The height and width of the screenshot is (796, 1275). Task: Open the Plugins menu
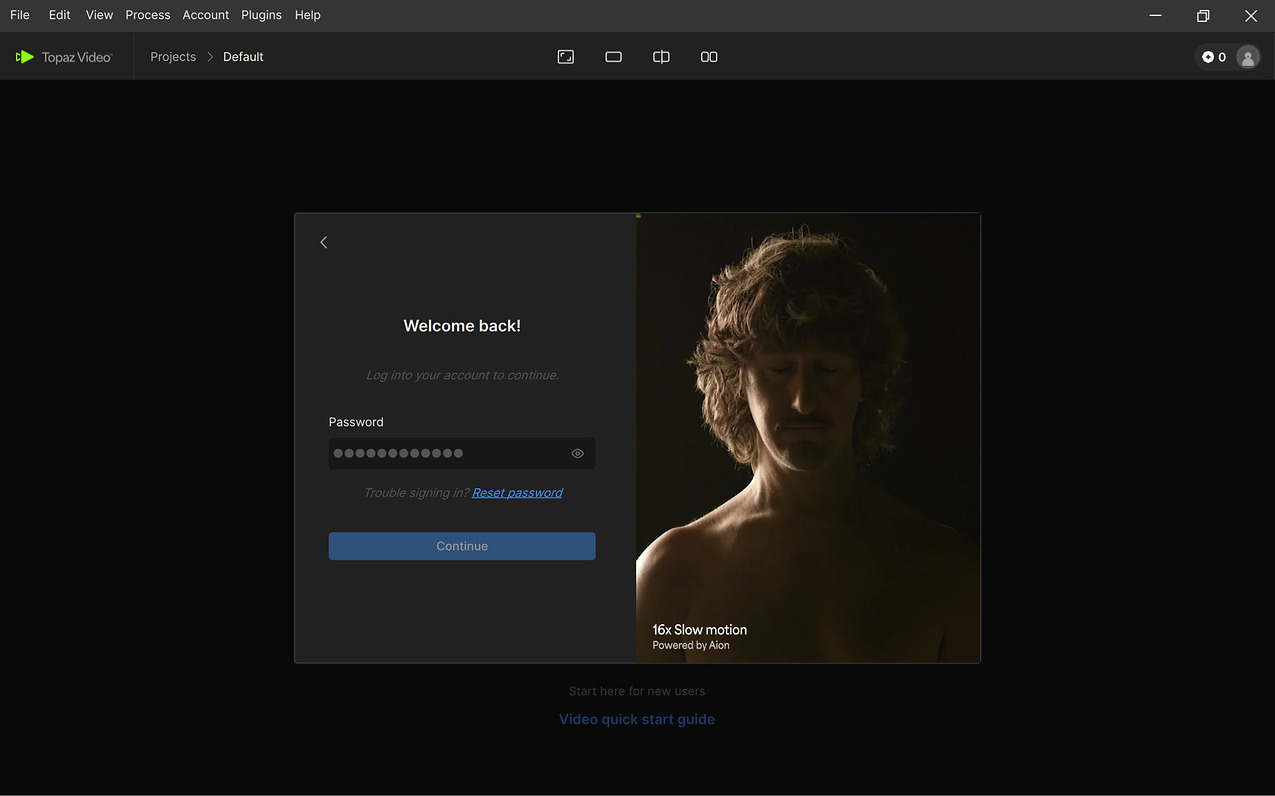point(261,15)
